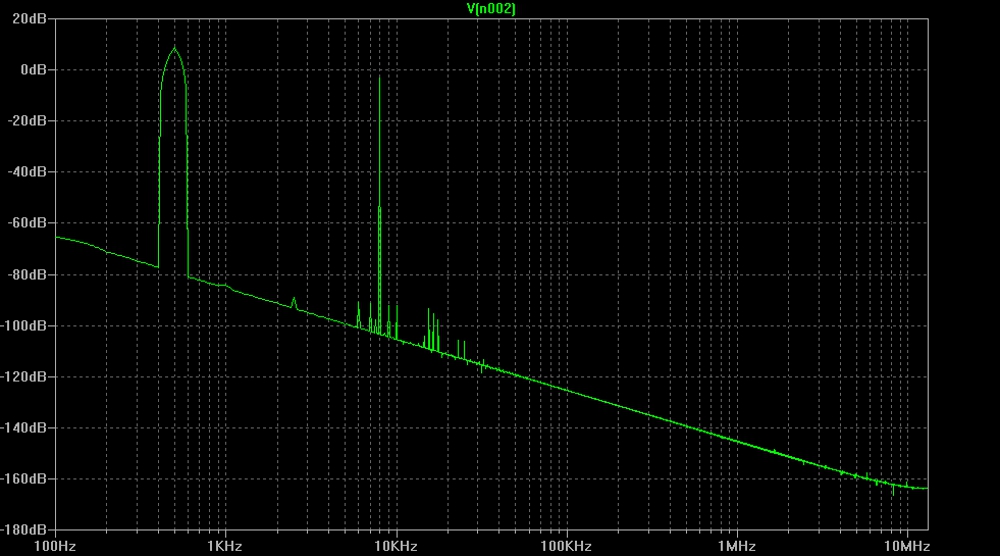Click the 1MHz frequency axis label
This screenshot has width=1000, height=556.
736,546
